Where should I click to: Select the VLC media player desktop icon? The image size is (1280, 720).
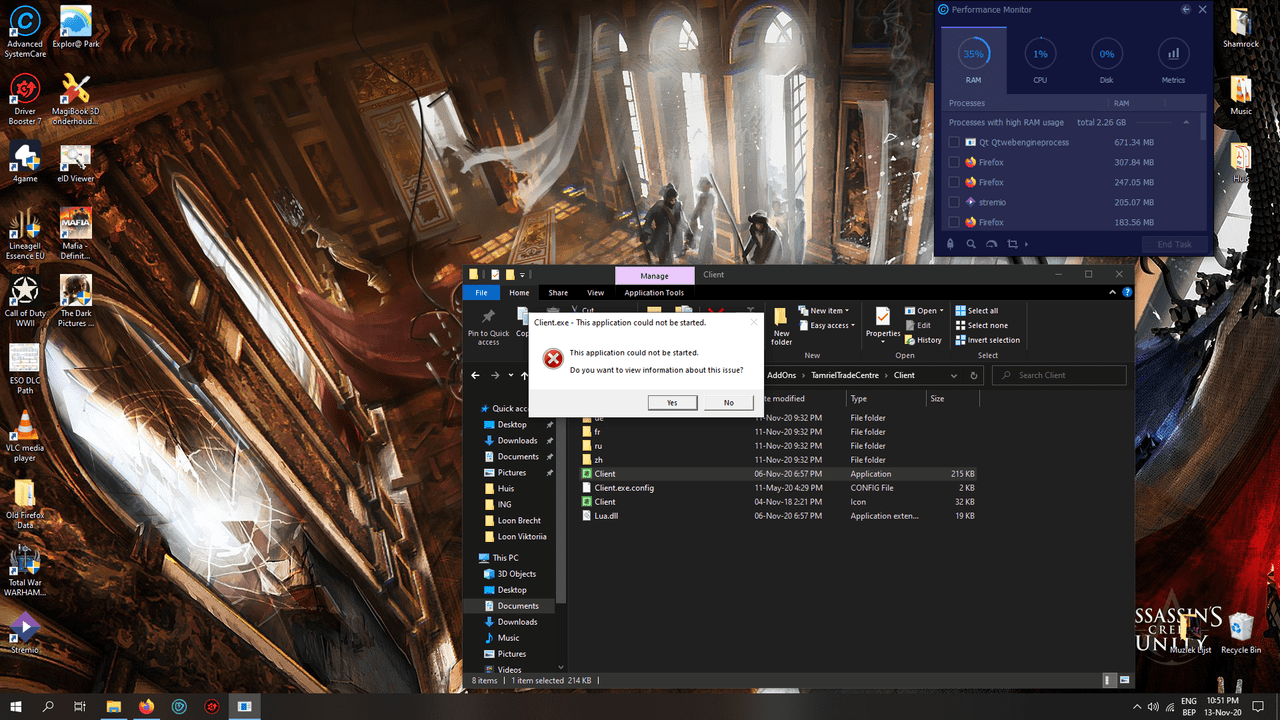pyautogui.click(x=24, y=435)
